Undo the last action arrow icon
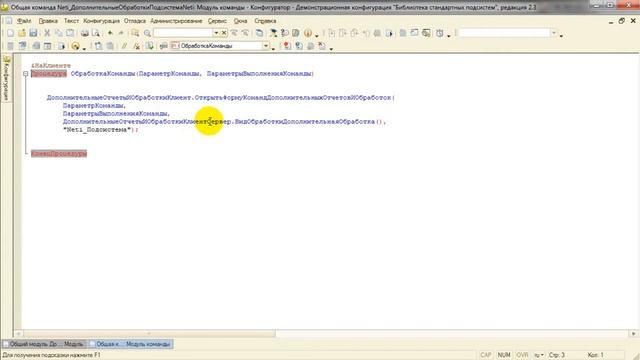640x360 pixels. click(110, 33)
